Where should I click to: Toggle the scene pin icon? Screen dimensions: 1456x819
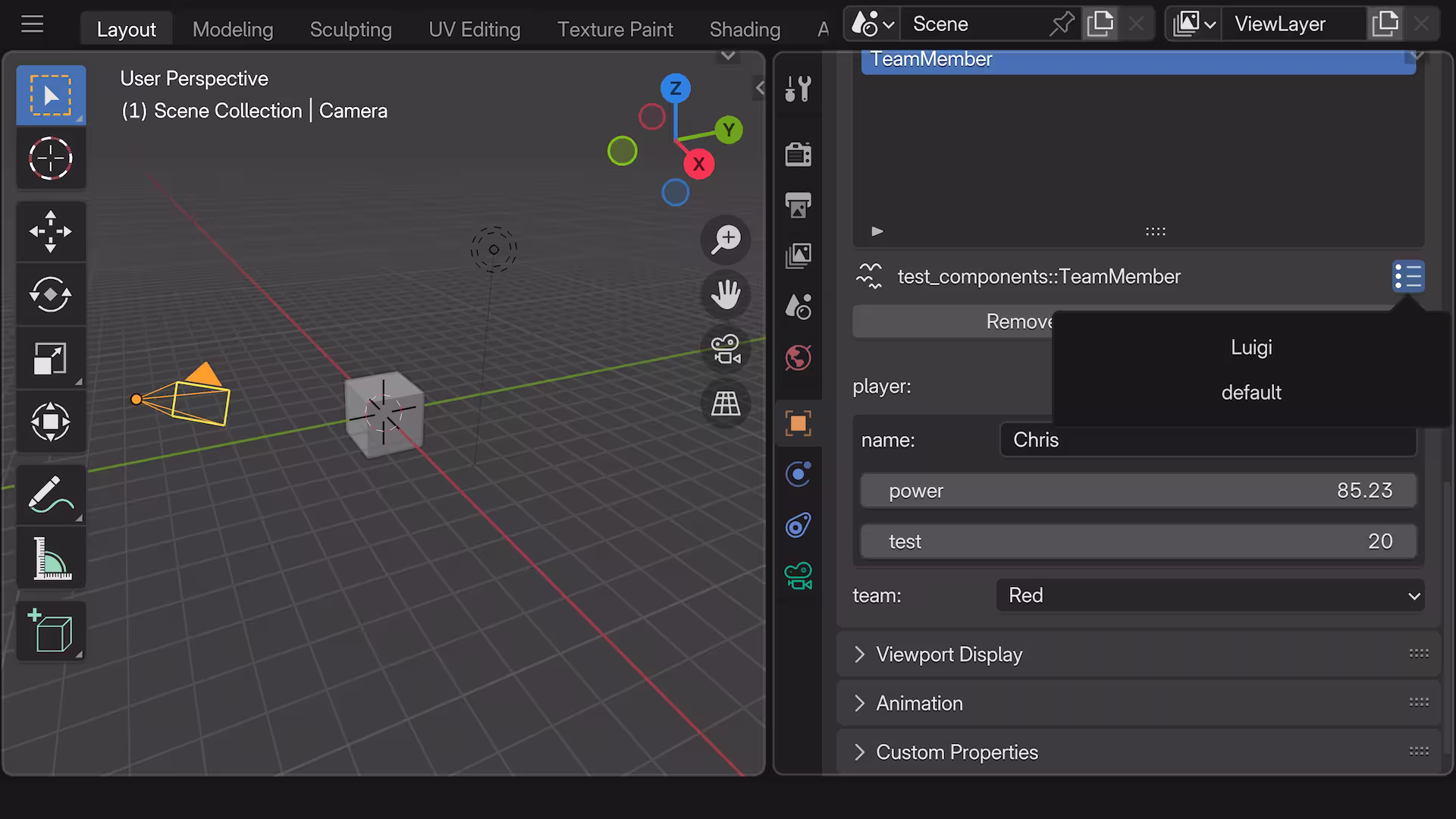click(1062, 24)
